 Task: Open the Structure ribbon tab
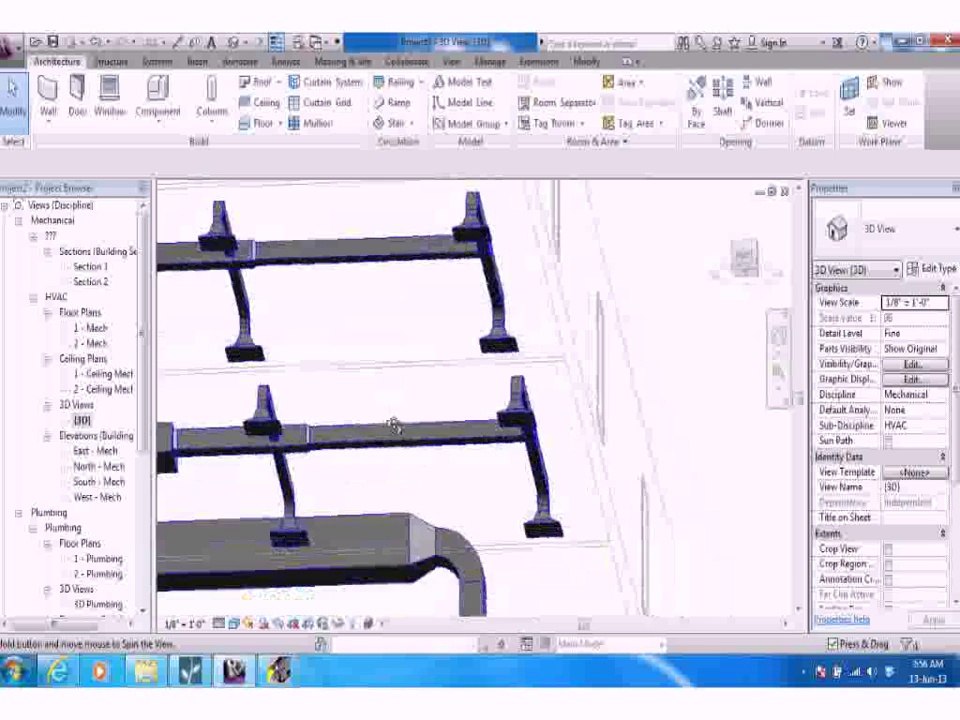[112, 62]
